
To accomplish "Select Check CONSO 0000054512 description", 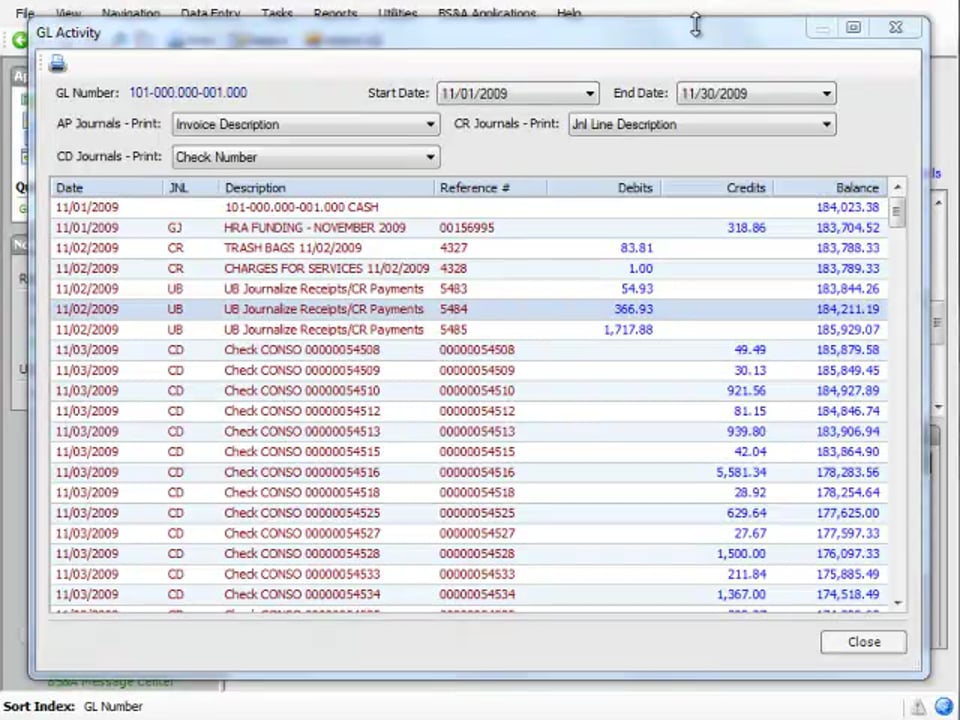I will (302, 411).
